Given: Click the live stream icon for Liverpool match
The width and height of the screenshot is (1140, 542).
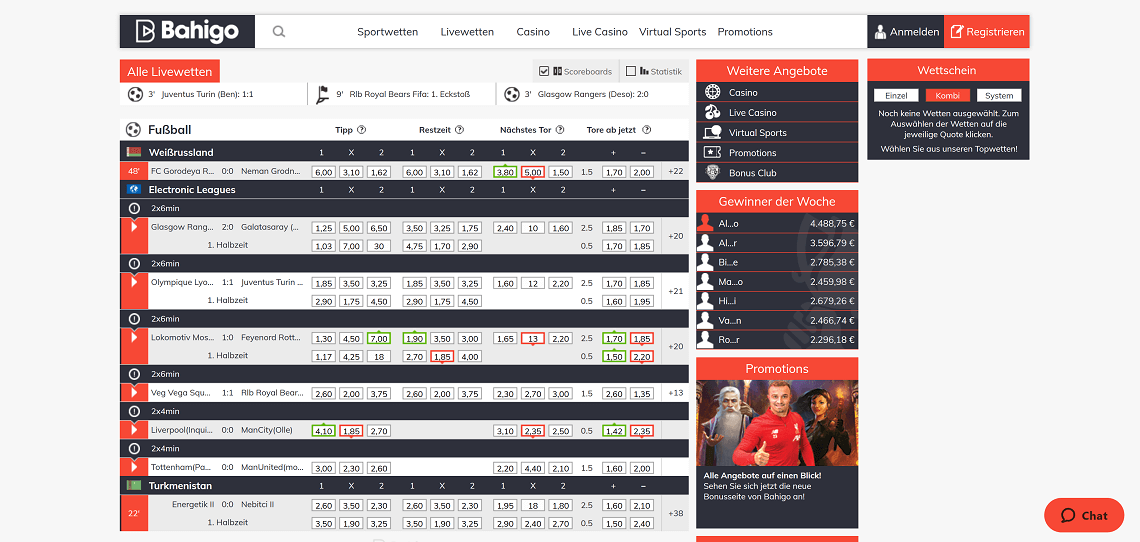Looking at the screenshot, I should tap(134, 429).
